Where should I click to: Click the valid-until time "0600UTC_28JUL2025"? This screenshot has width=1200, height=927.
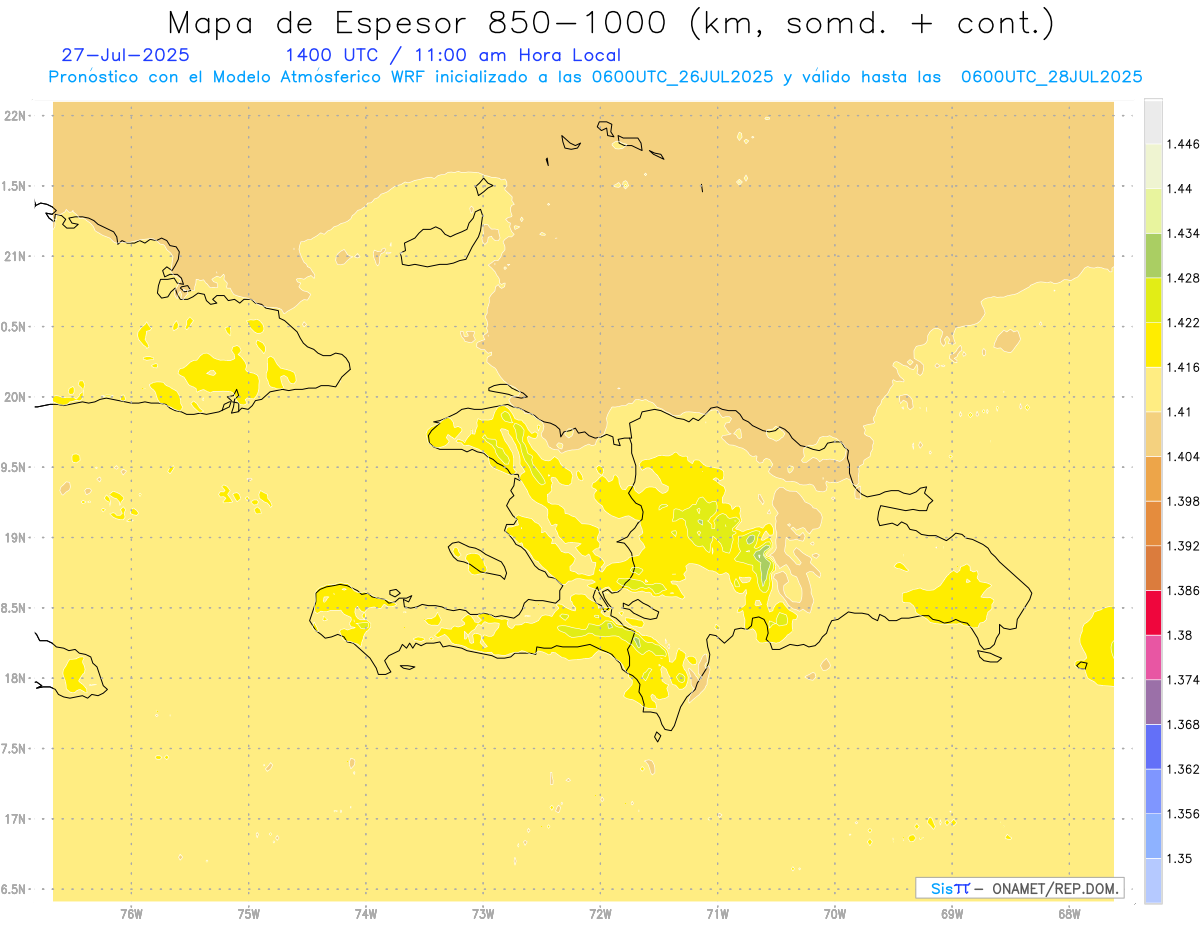point(1051,77)
